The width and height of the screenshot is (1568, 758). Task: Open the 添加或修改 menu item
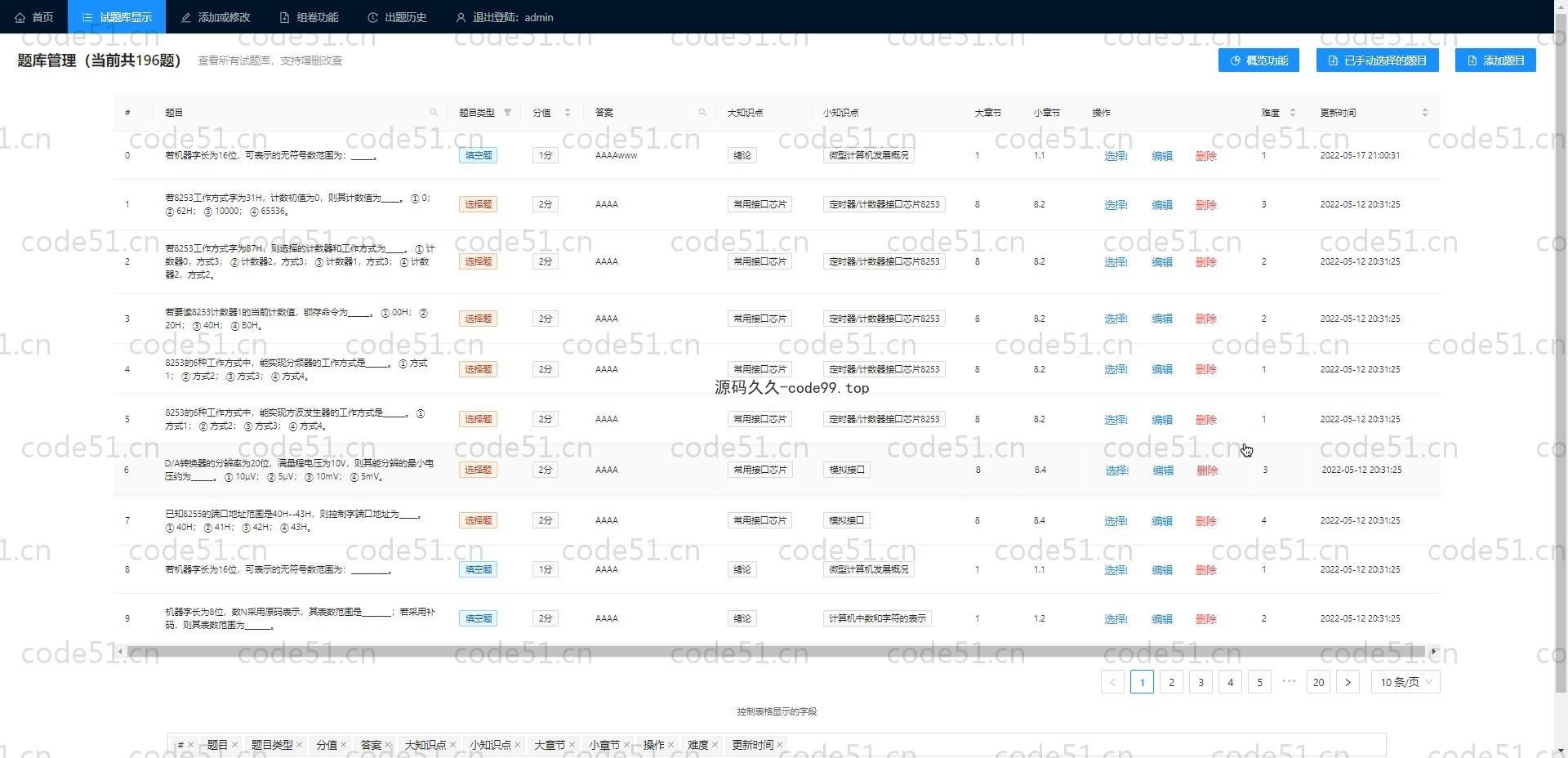(x=216, y=17)
